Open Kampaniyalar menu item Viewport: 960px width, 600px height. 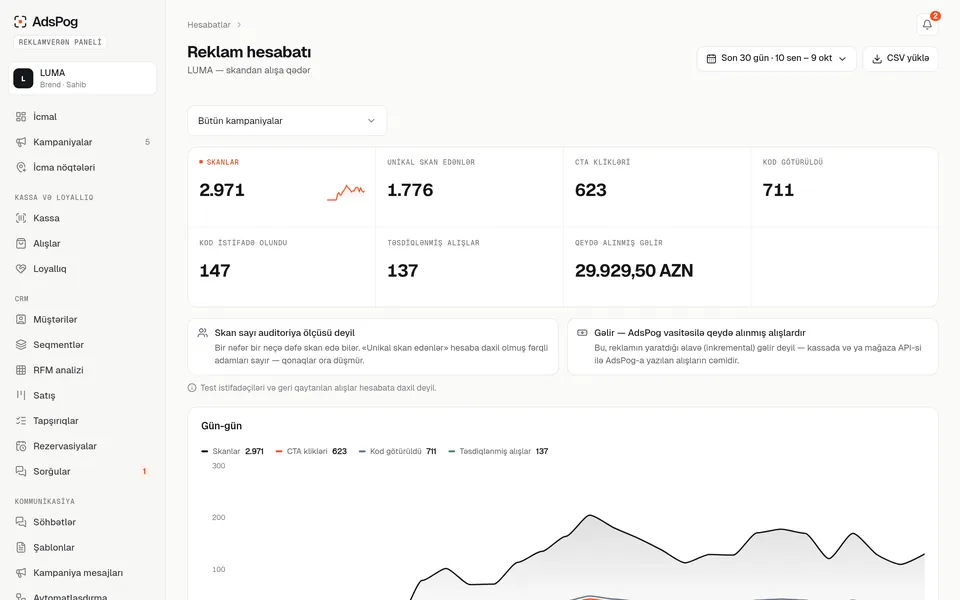(83, 142)
